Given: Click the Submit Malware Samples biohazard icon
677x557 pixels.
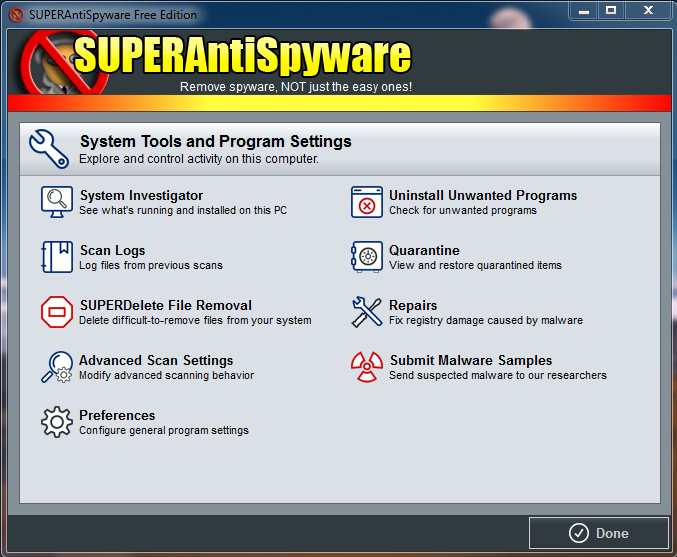Looking at the screenshot, I should 367,367.
